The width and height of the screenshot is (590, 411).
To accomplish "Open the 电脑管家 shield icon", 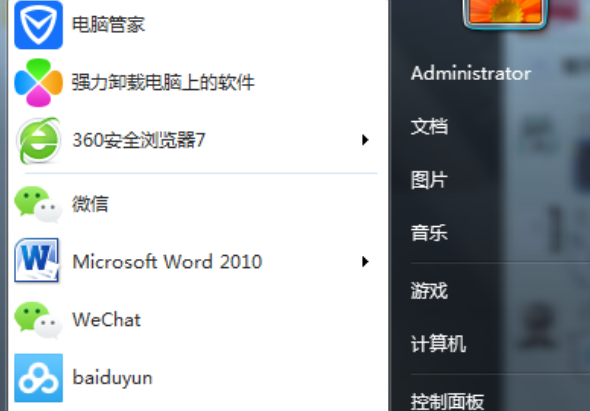I will tap(38, 25).
